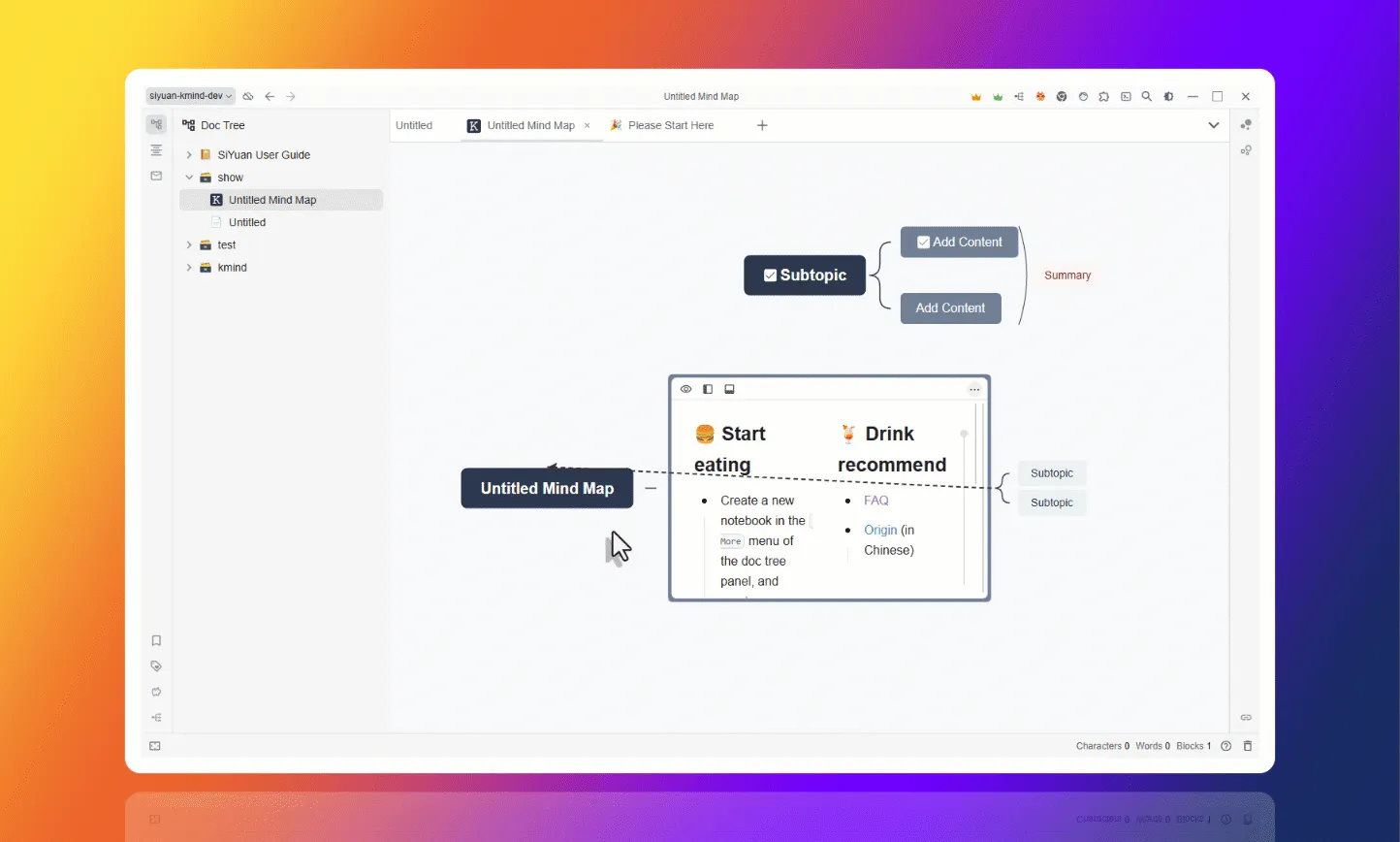This screenshot has width=1400, height=842.
Task: Click the piggy bank icon in the left dock
Action: [x=156, y=692]
